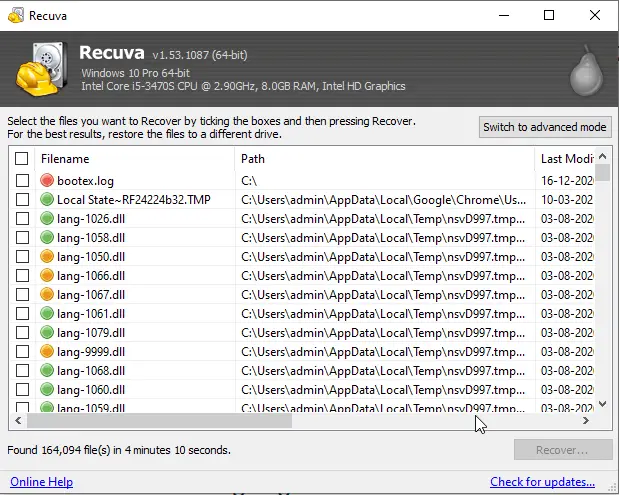
Task: Click orange status dot for lang-1050.dll
Action: click(x=47, y=256)
